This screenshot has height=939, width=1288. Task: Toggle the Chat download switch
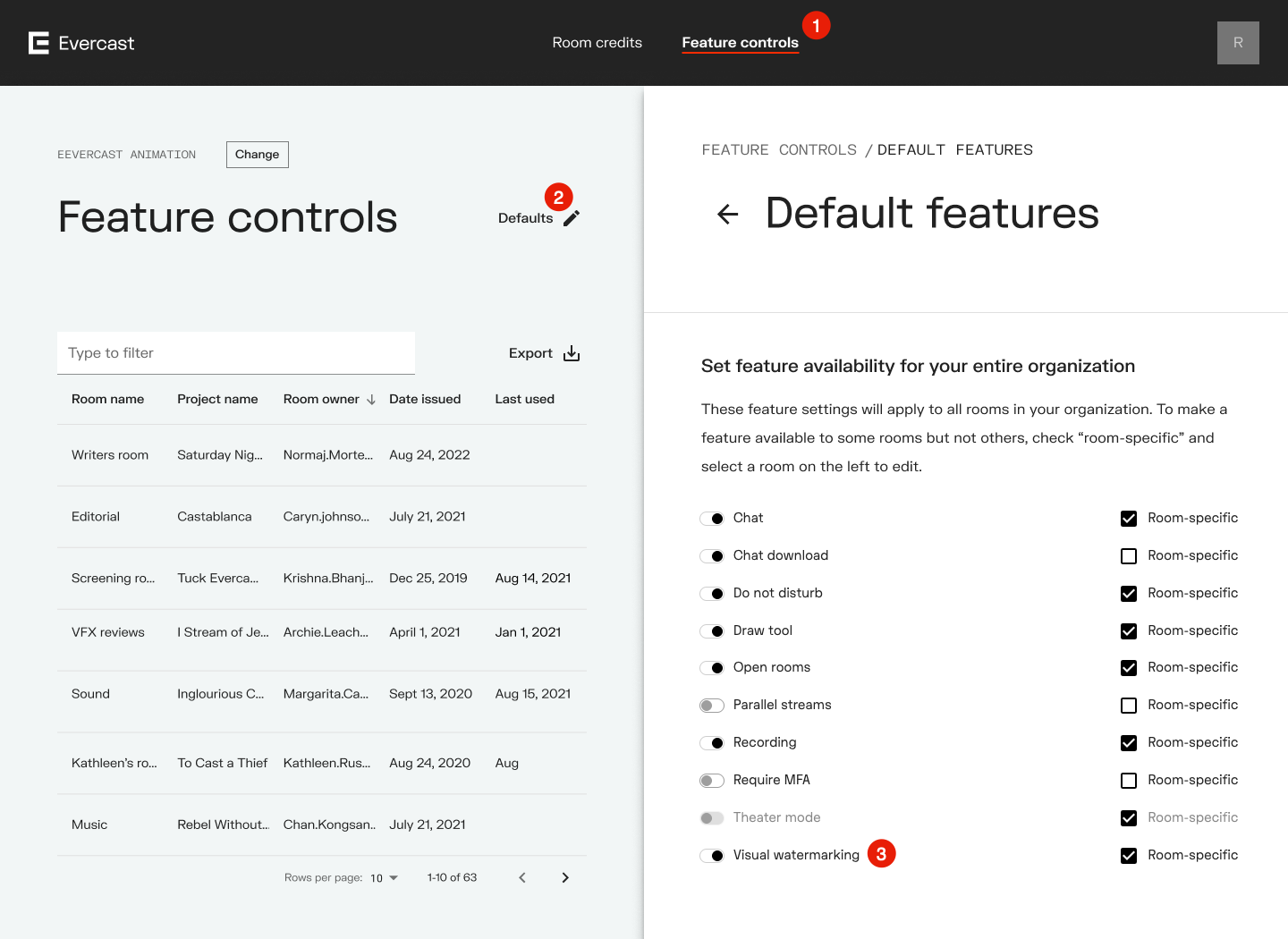pyautogui.click(x=712, y=556)
